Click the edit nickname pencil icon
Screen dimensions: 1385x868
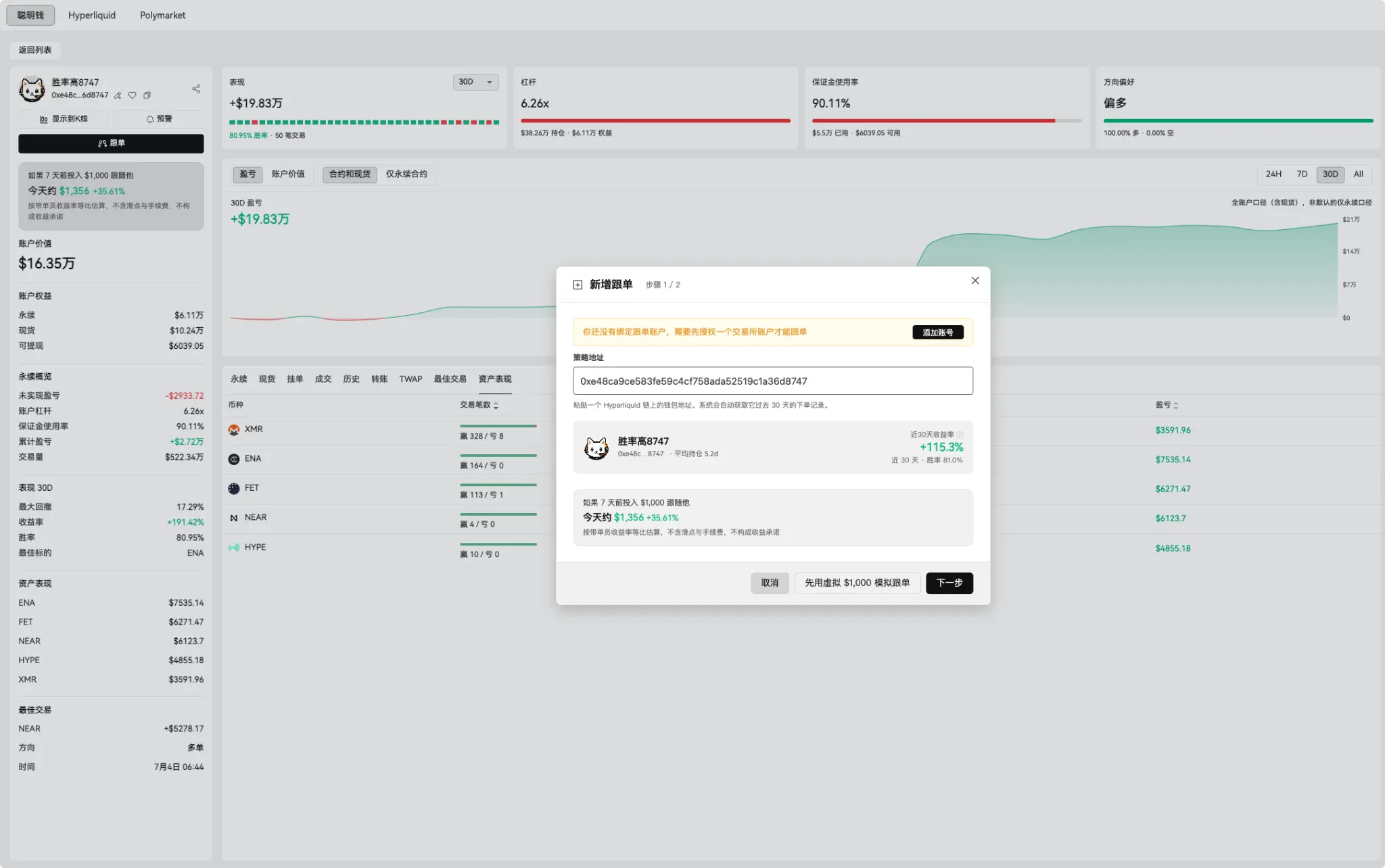tap(118, 95)
